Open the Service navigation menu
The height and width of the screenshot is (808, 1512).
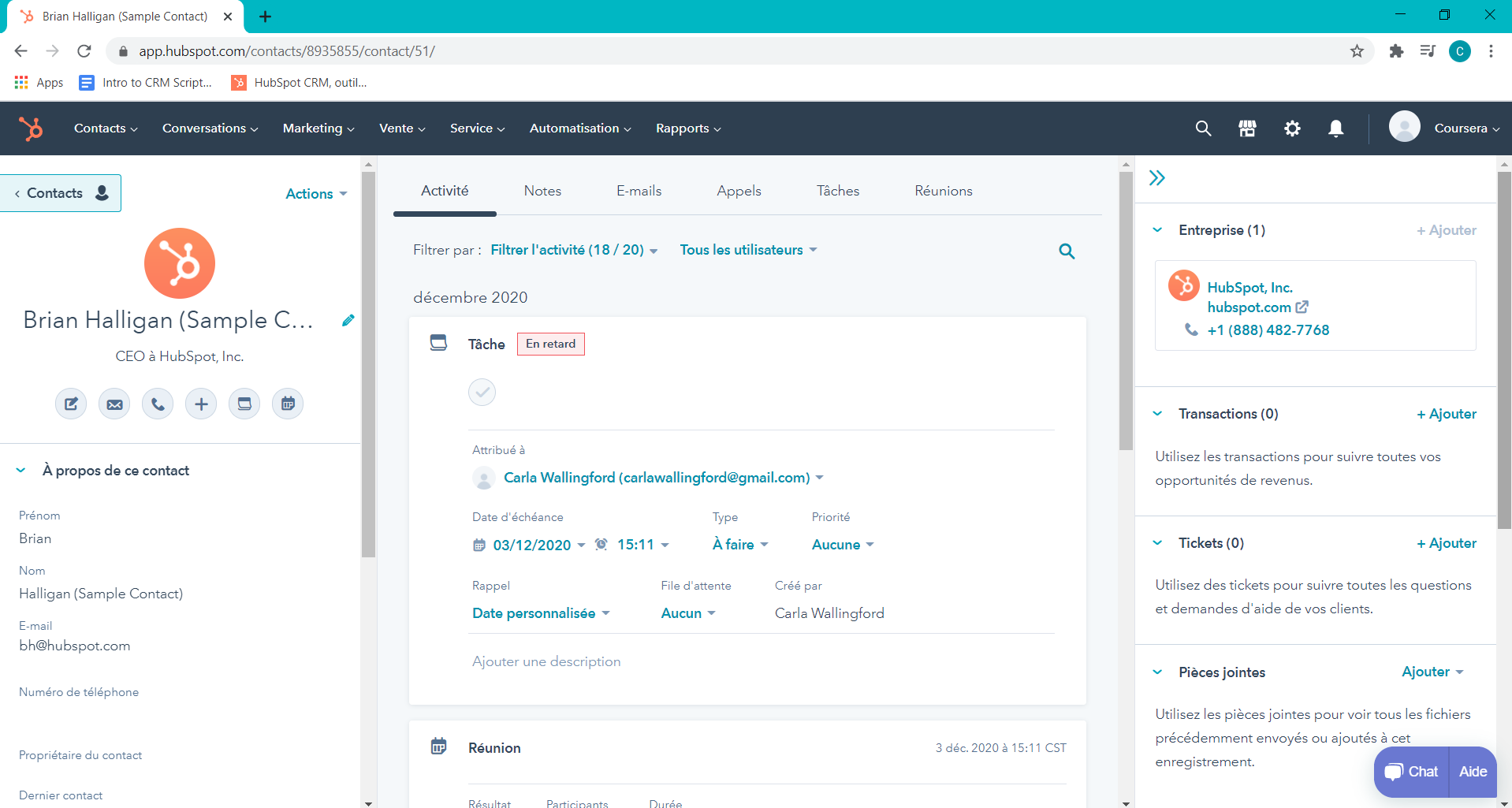tap(477, 128)
